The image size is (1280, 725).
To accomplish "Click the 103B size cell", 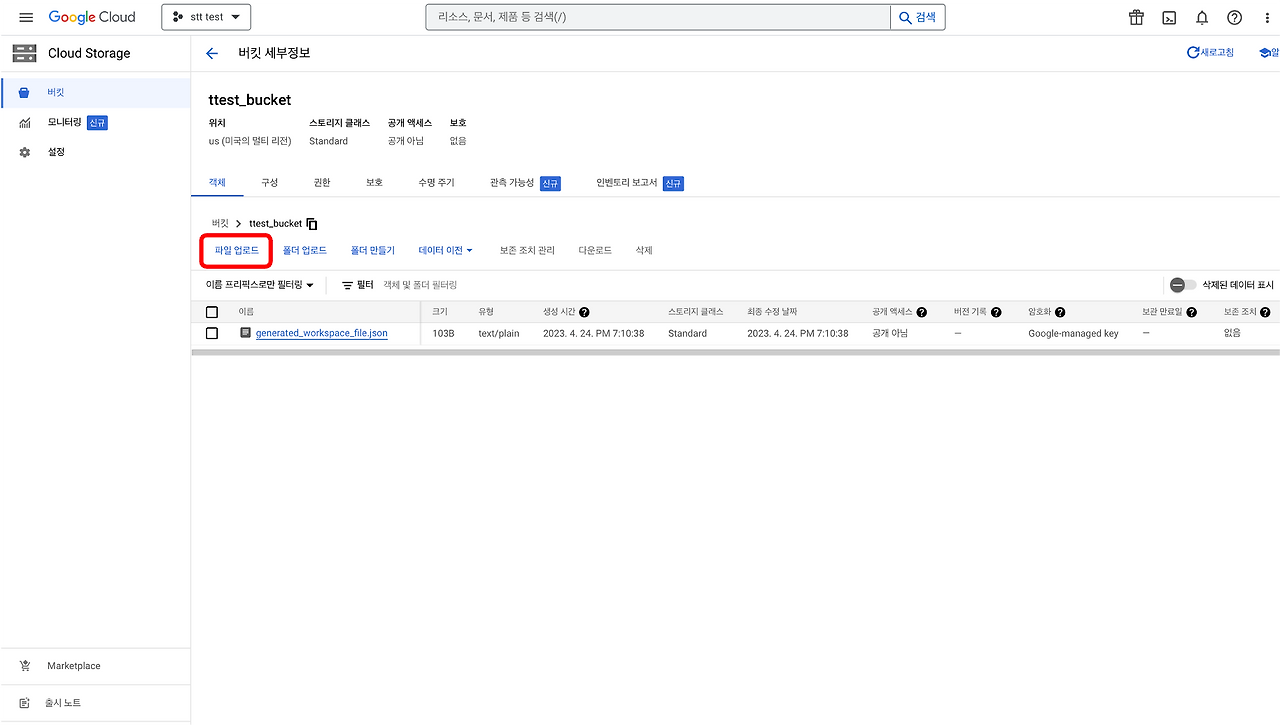I will coord(443,333).
